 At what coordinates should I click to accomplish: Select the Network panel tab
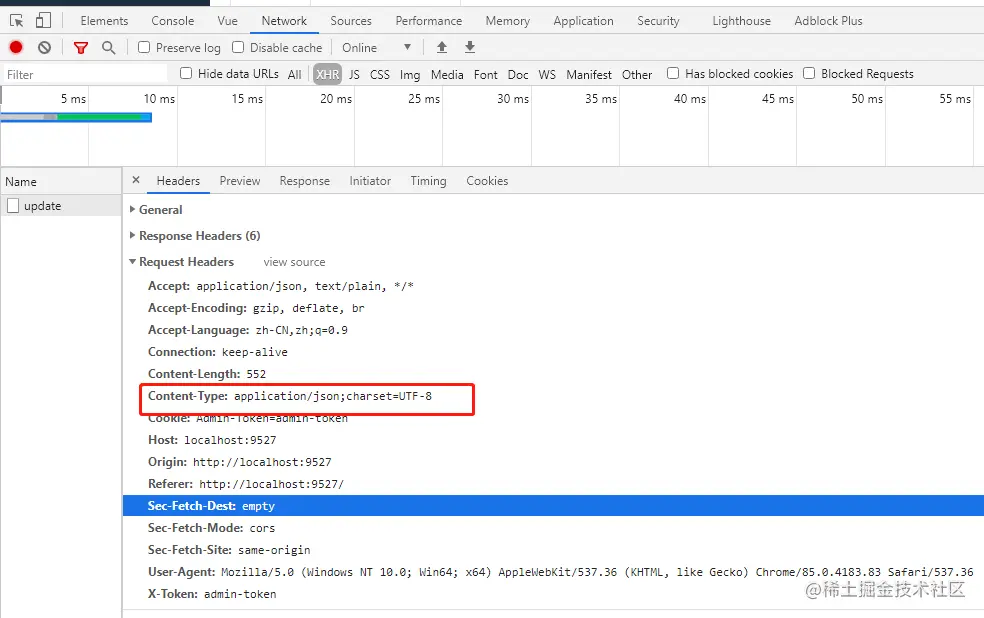[284, 21]
